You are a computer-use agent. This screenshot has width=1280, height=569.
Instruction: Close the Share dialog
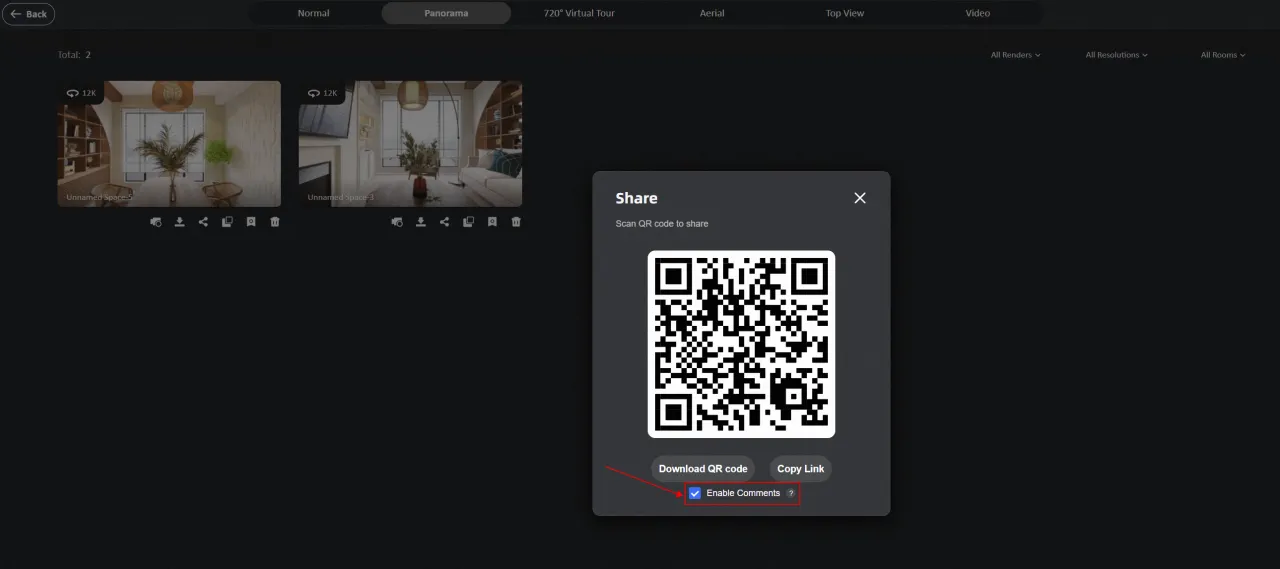click(x=859, y=198)
